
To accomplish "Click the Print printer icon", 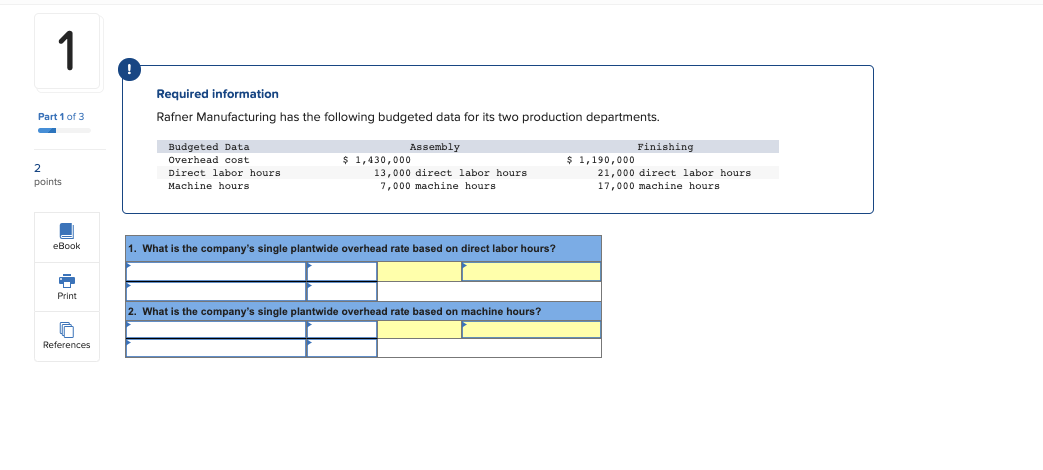I will pos(67,281).
